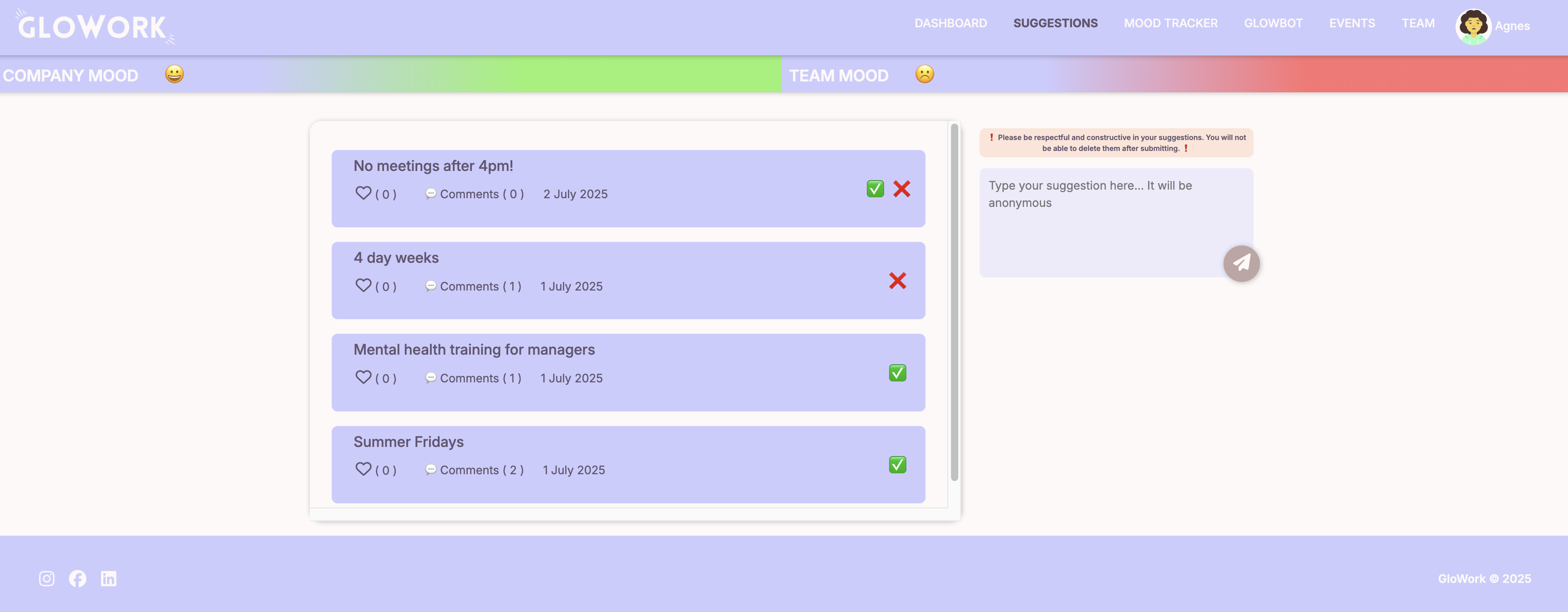Open the Facebook page from the footer
The image size is (1568, 612).
tap(78, 578)
